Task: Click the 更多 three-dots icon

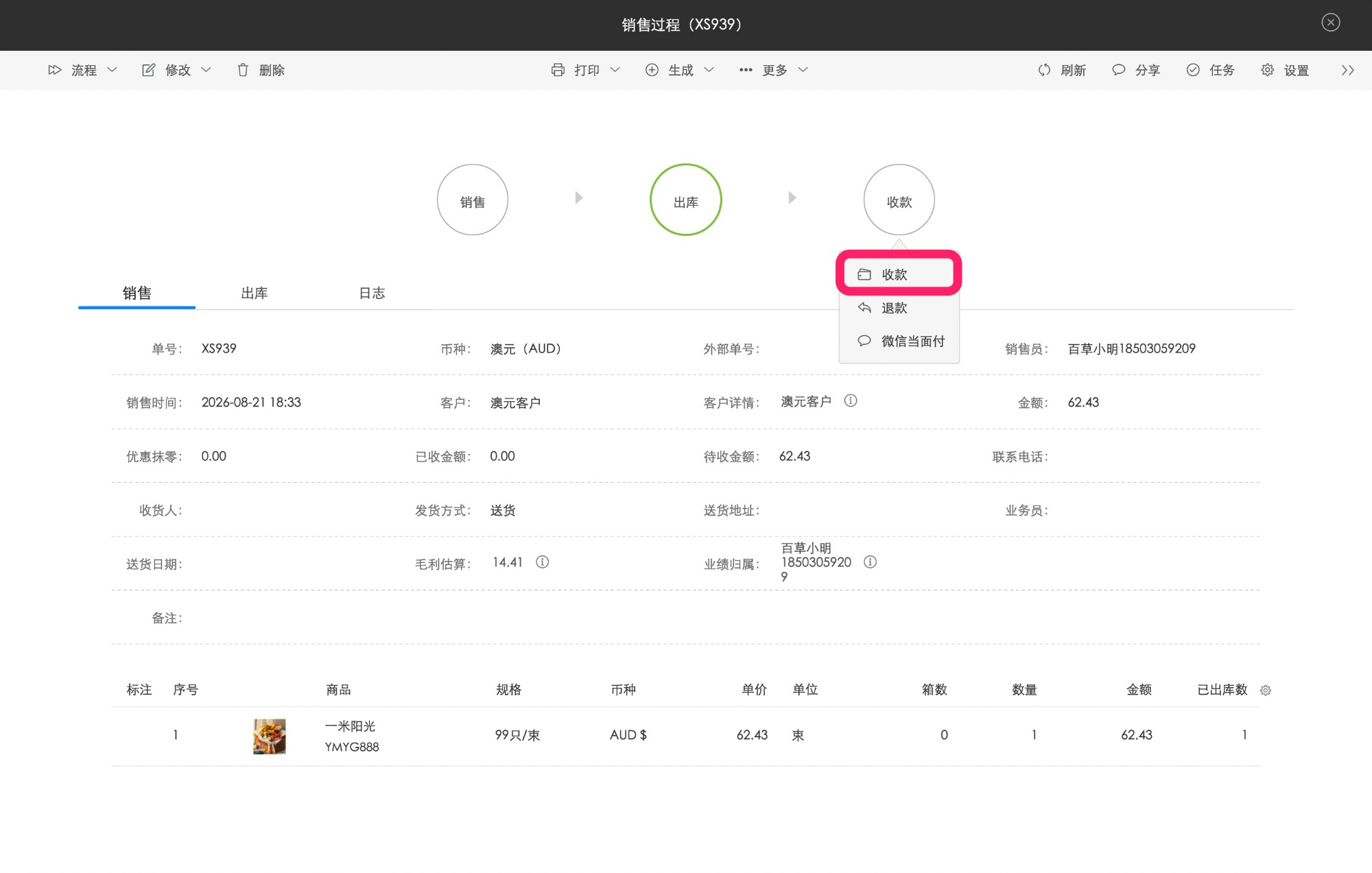Action: (746, 70)
